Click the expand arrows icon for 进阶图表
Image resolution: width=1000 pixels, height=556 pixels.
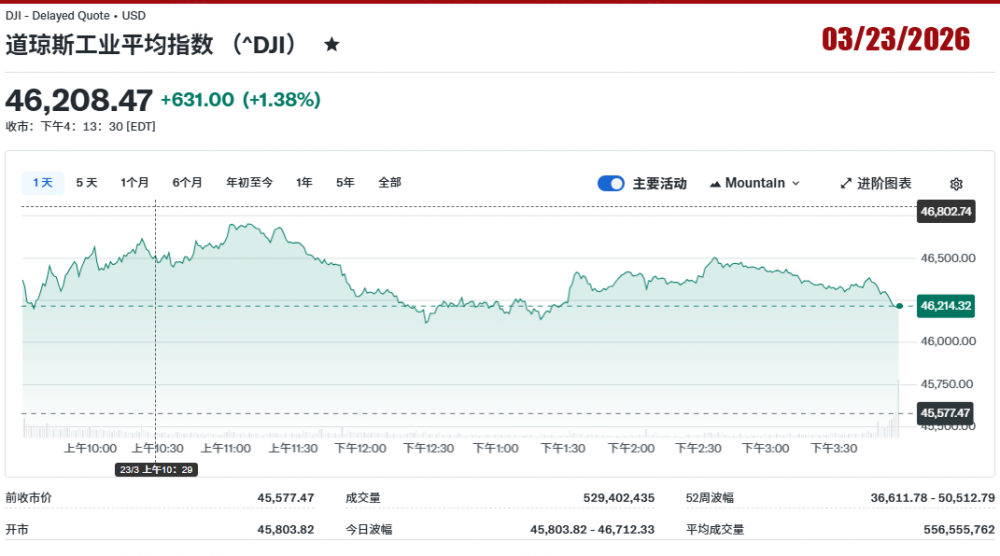tap(846, 183)
